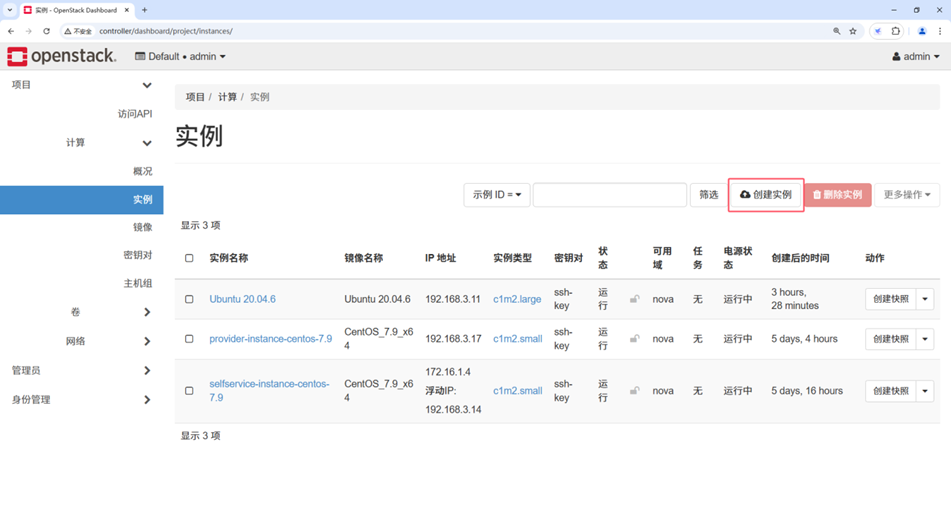
Task: Check the provider-instance-centos-7.9 row
Action: (x=189, y=338)
